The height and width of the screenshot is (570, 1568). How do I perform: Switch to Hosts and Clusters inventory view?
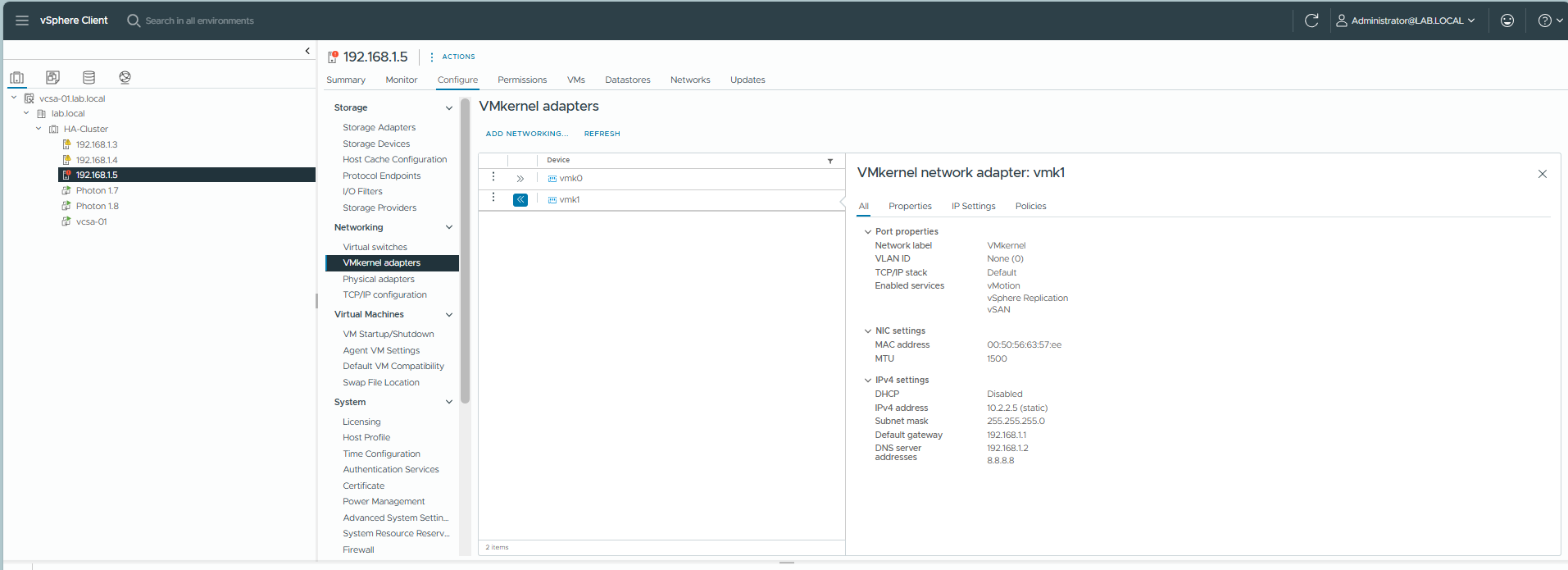[x=16, y=78]
